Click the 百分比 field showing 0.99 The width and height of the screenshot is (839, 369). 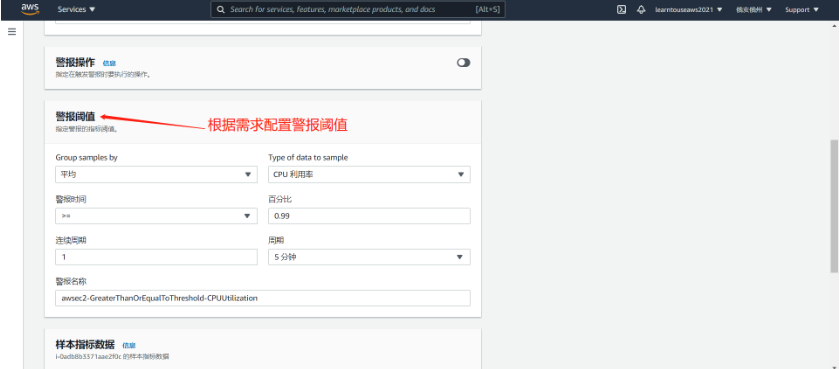369,216
